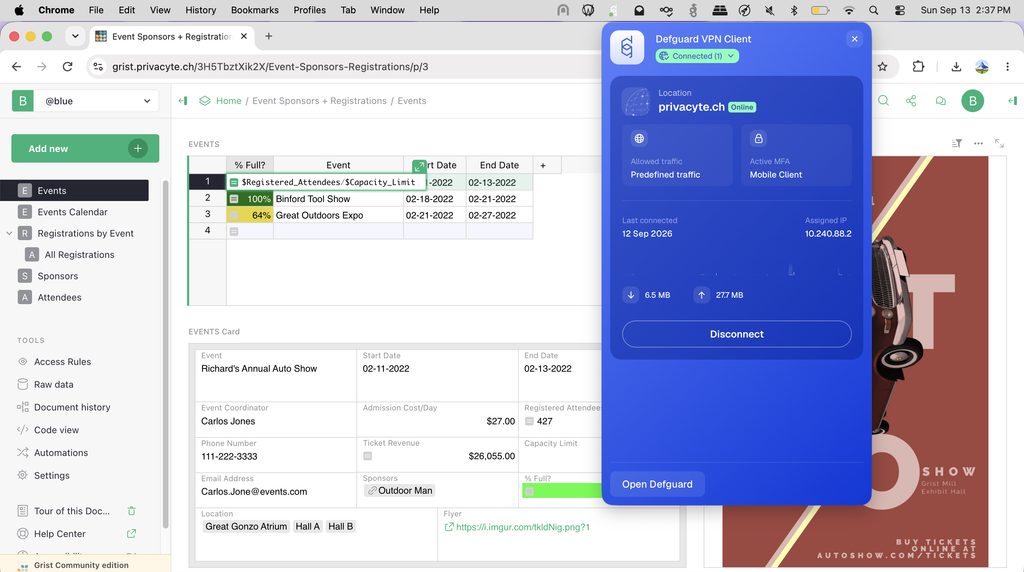Screen dimensions: 1024x572
Task: Select the Events page in sidebar
Action: coord(74,191)
